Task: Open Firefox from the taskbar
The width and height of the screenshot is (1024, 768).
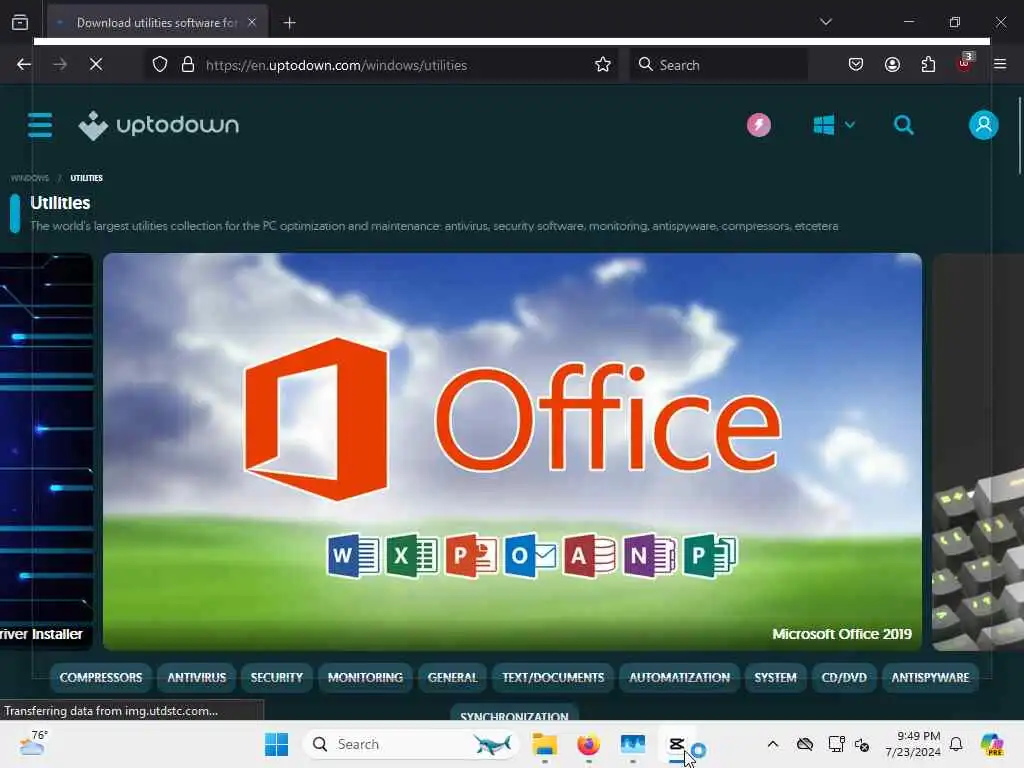Action: [588, 744]
